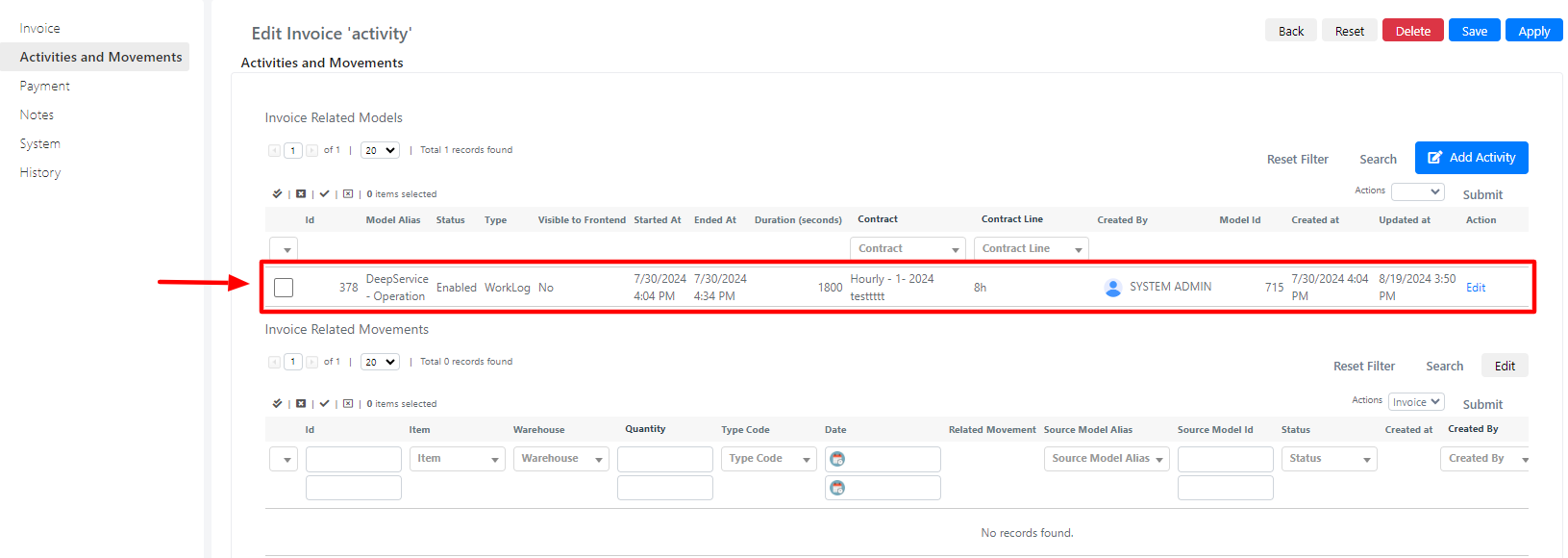The image size is (1568, 558).
Task: Next page arrow in Invoice Related Models
Action: 311,150
